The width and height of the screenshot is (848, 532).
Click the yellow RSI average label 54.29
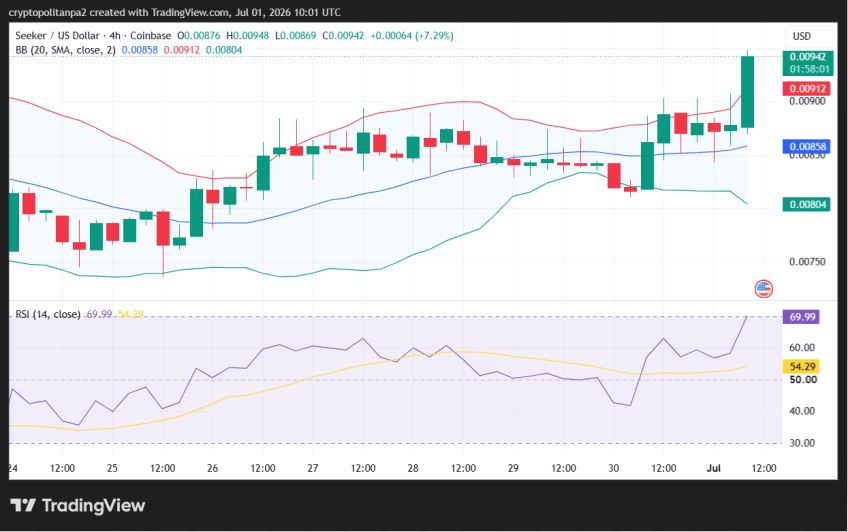801,367
